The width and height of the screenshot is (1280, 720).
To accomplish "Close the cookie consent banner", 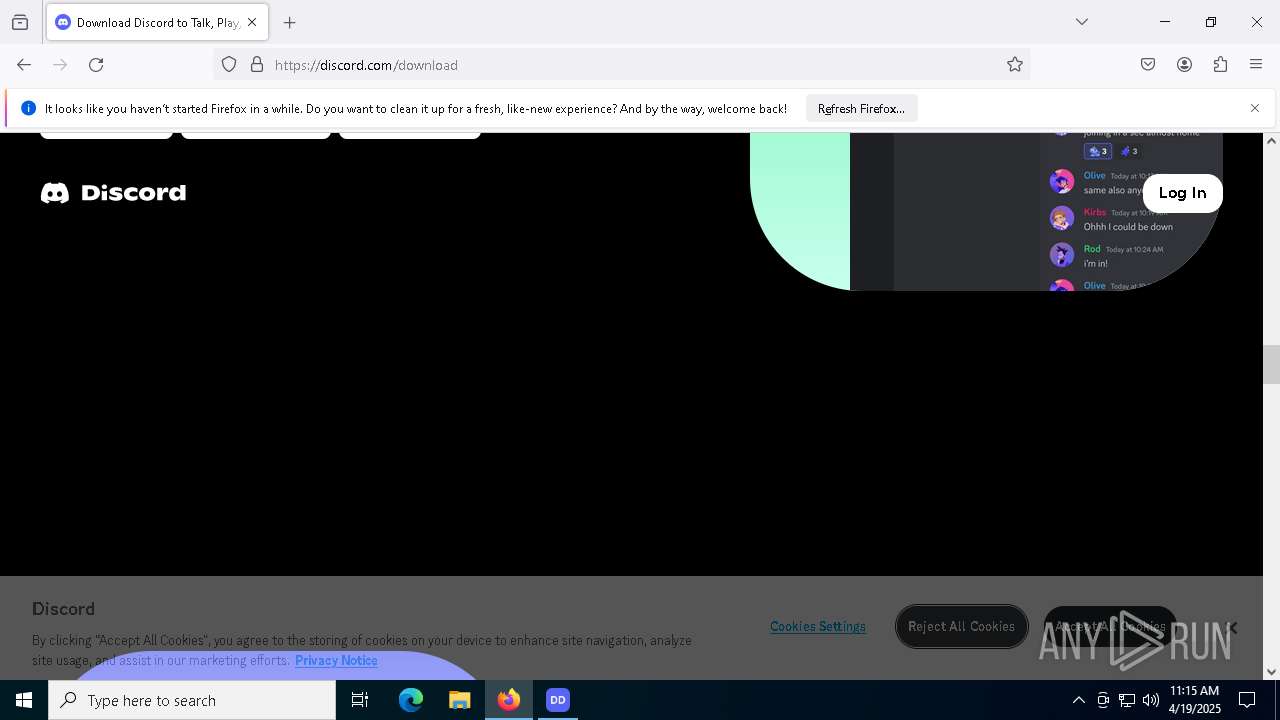I will click(1231, 628).
